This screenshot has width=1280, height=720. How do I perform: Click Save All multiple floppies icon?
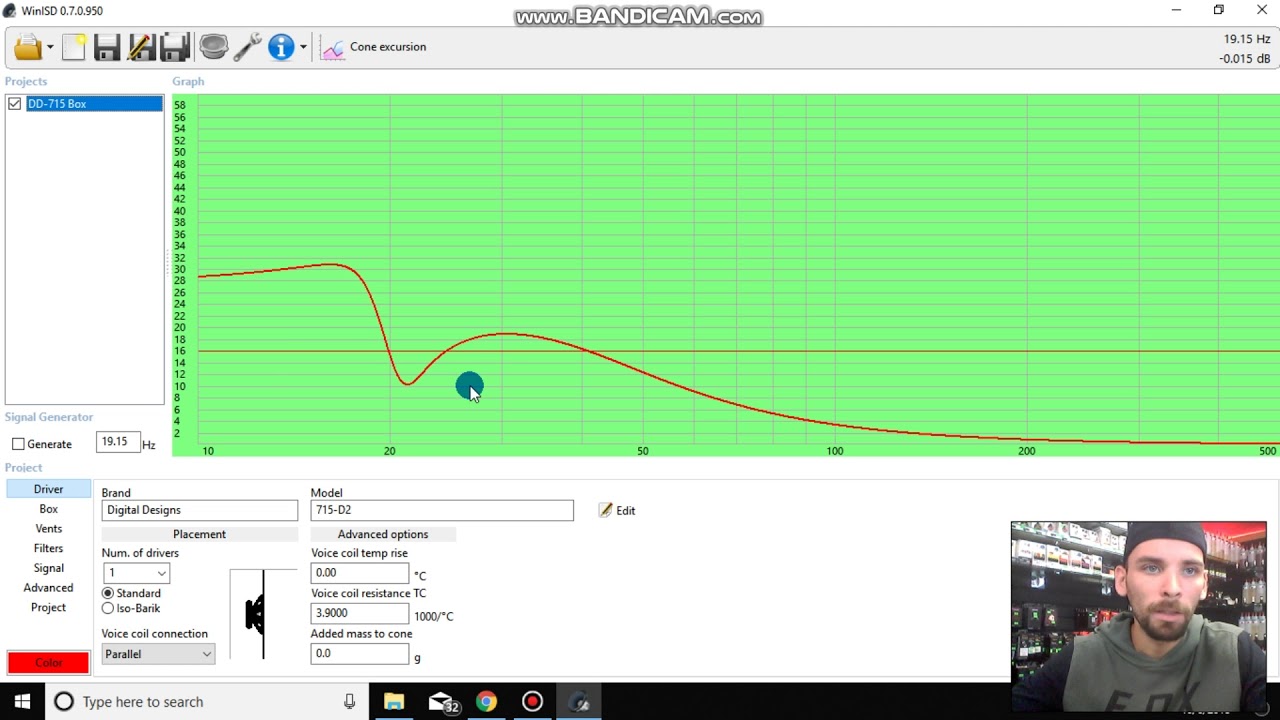coord(175,47)
